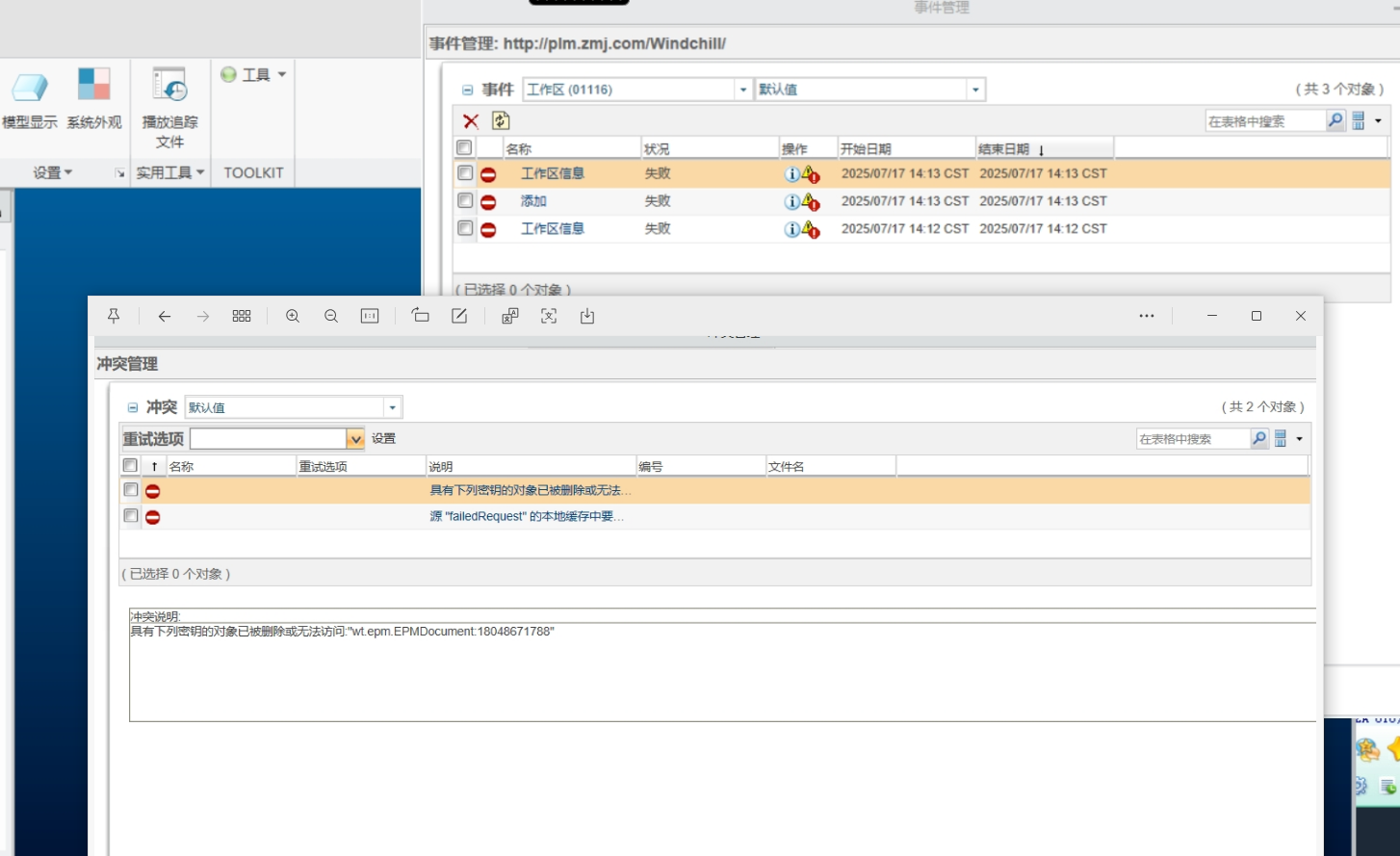Image resolution: width=1400 pixels, height=856 pixels.
Task: Open the 实用工具 utilities menu
Action: [169, 172]
